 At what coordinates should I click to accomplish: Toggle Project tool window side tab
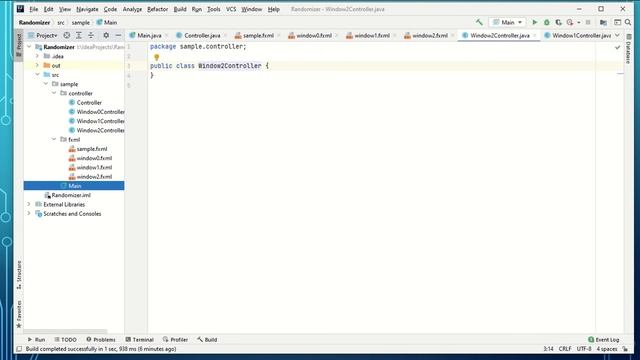(19, 44)
